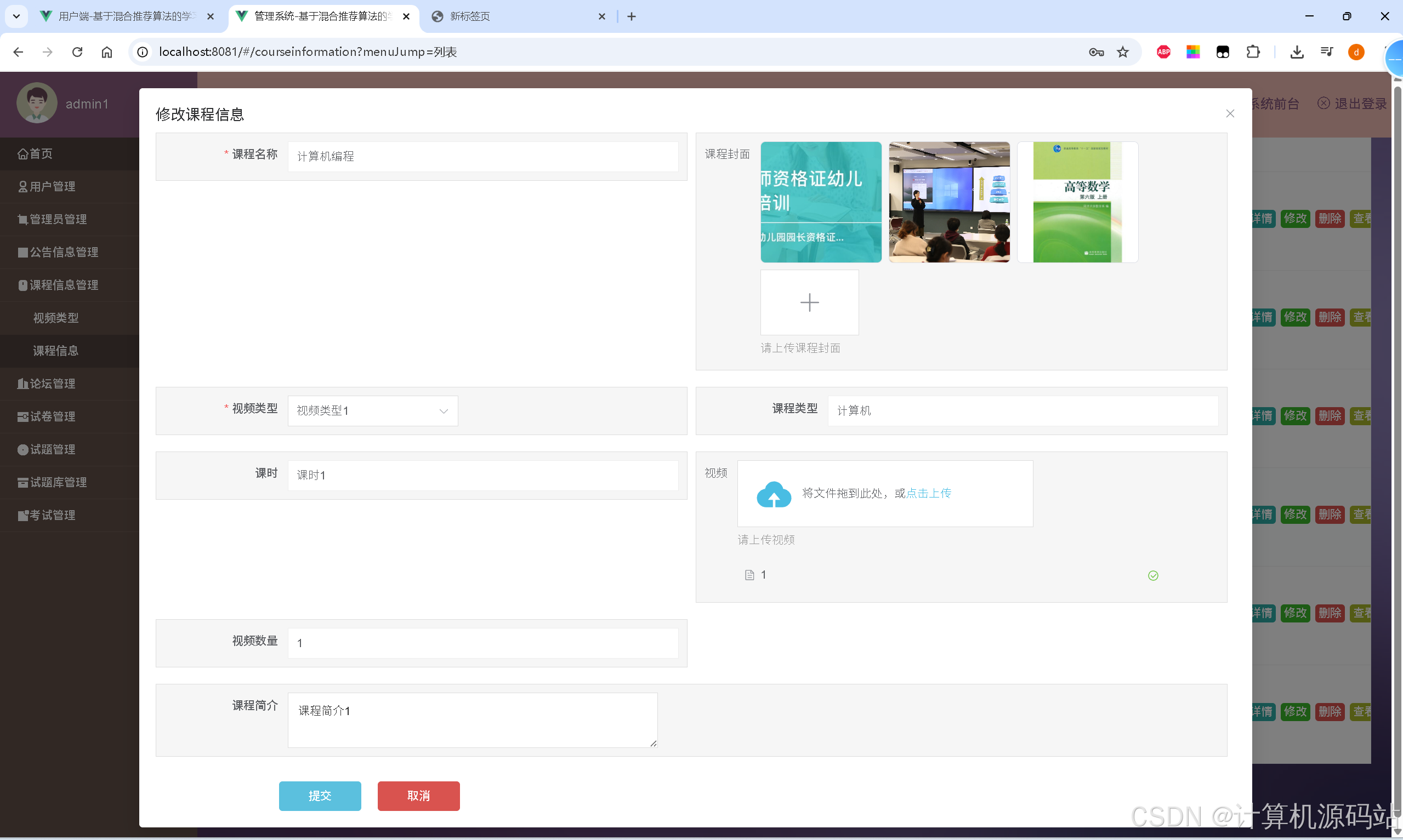Click the green checkmark on uploaded file
This screenshot has height=840, width=1403.
tap(1153, 576)
